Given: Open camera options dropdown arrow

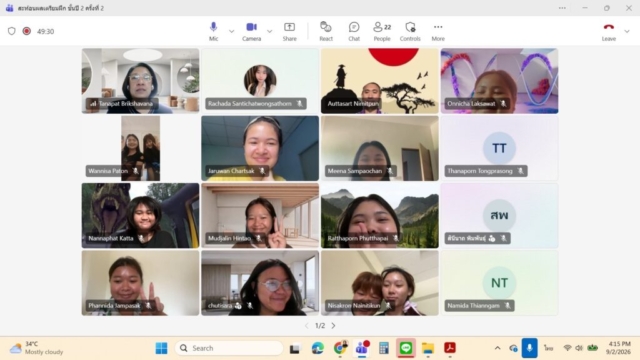Looking at the screenshot, I should pyautogui.click(x=269, y=31).
